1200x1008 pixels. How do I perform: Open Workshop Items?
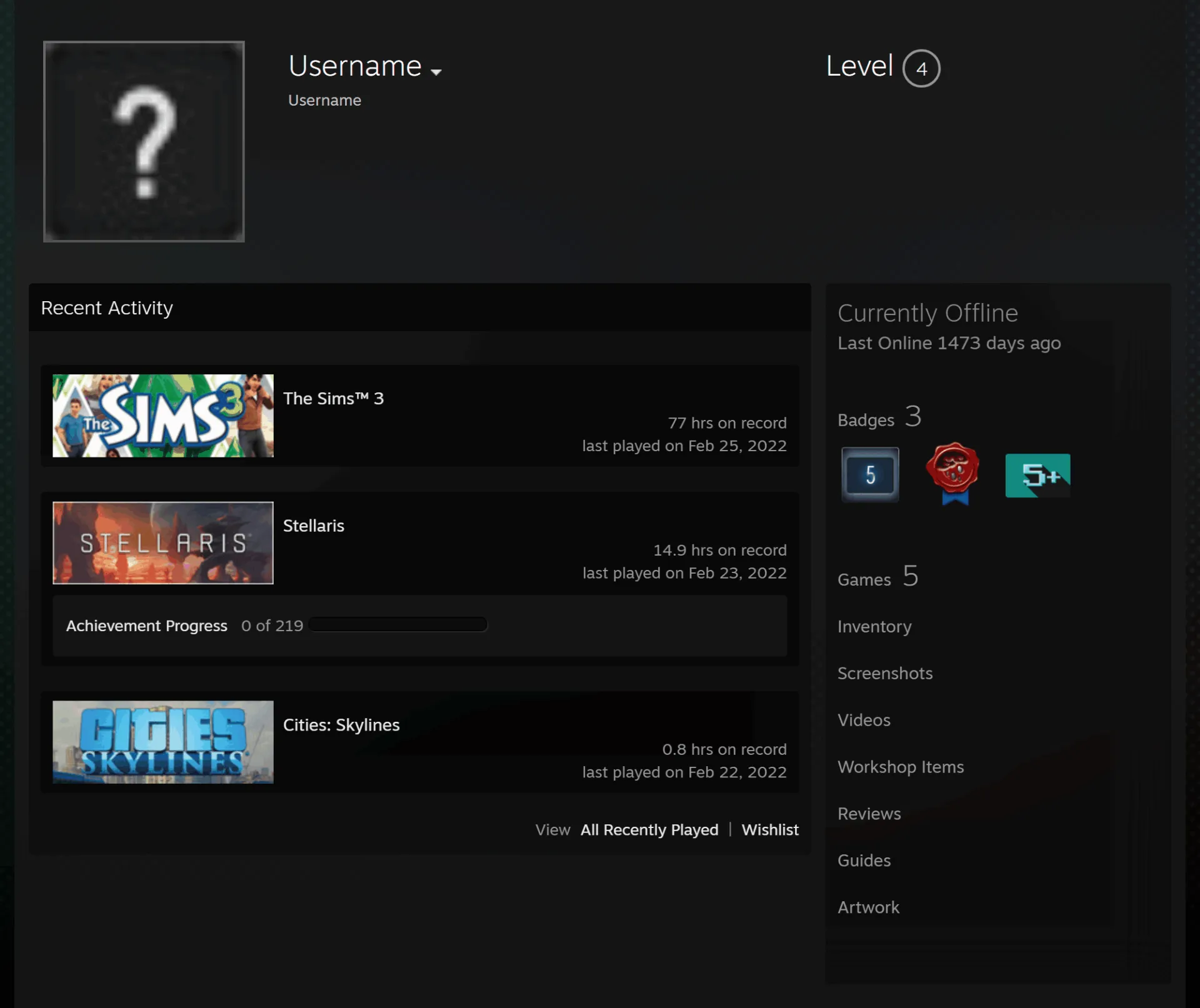pos(901,767)
